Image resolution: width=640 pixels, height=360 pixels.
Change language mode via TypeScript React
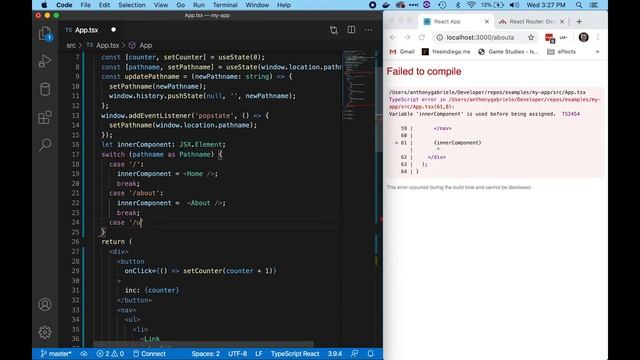click(295, 354)
